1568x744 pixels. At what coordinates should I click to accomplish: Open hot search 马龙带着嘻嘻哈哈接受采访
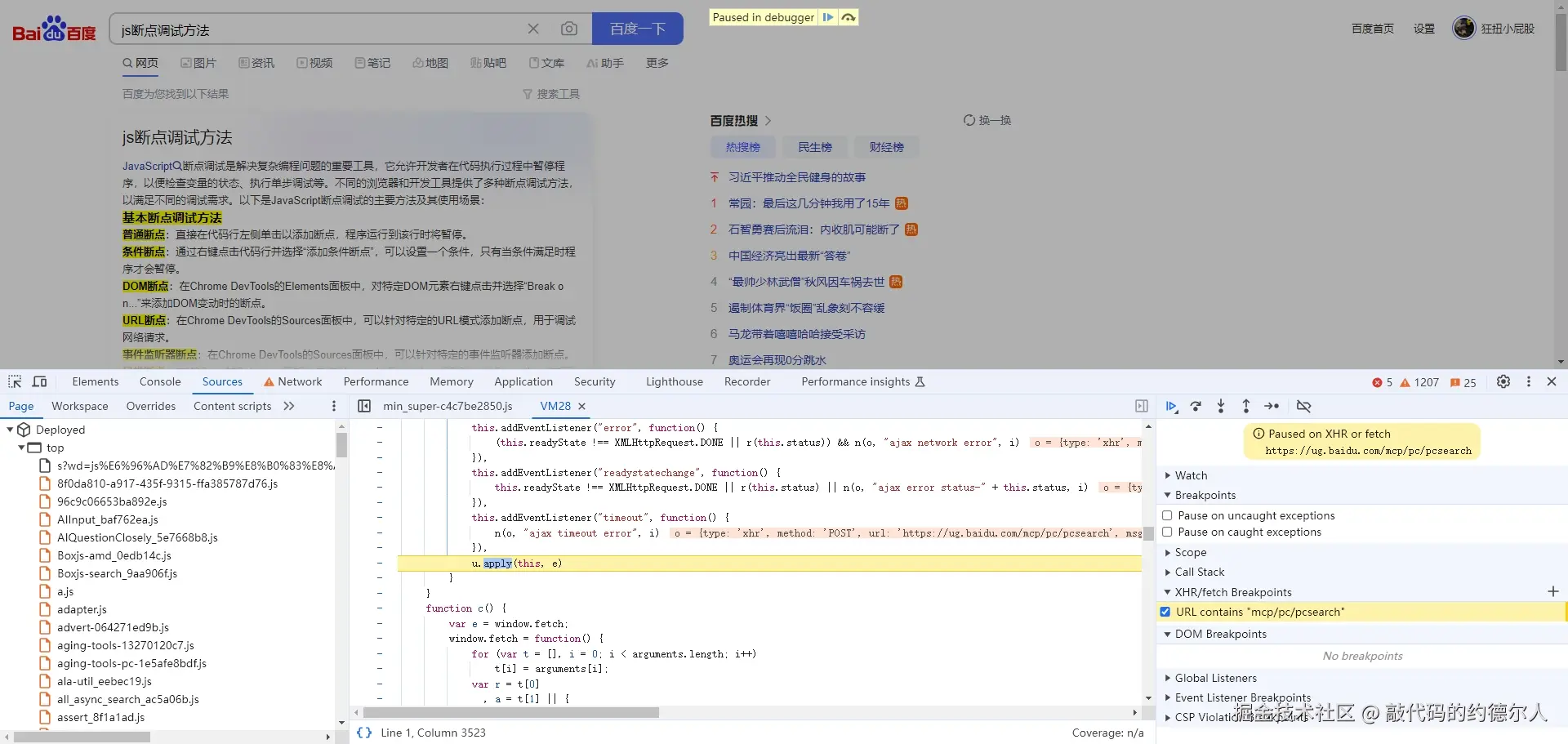(x=797, y=334)
